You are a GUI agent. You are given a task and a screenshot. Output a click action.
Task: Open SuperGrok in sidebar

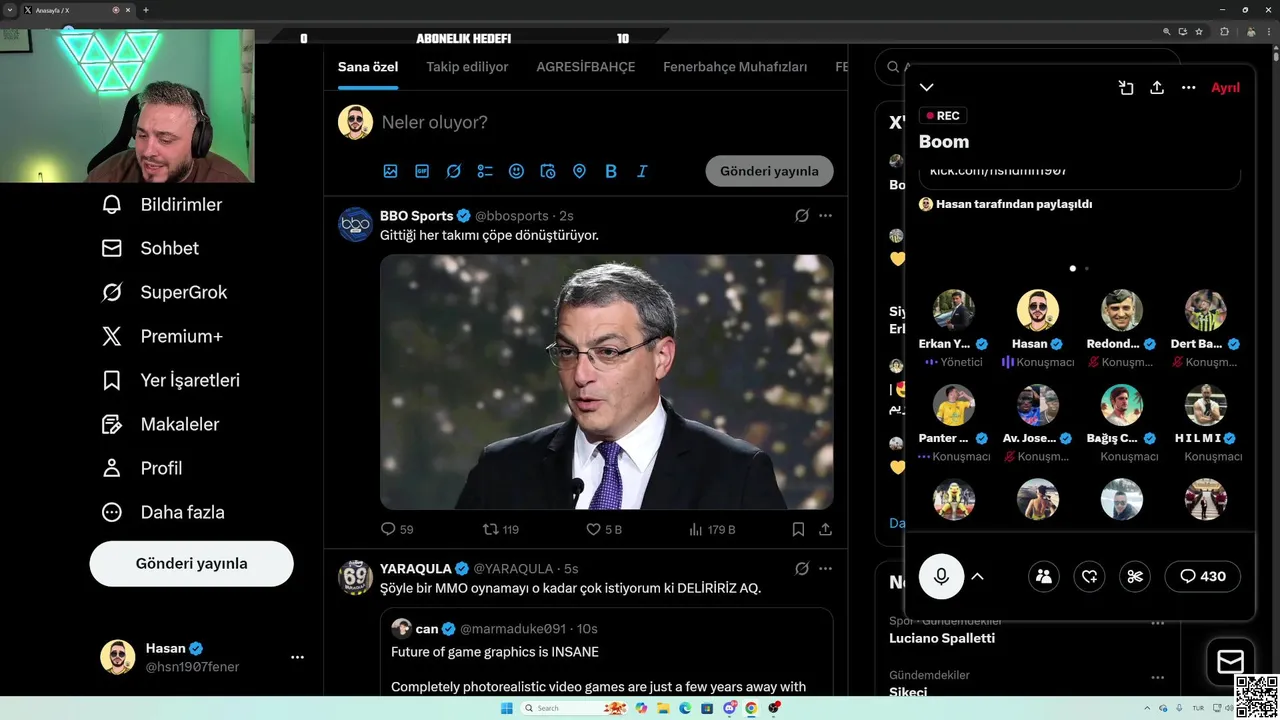(x=165, y=292)
